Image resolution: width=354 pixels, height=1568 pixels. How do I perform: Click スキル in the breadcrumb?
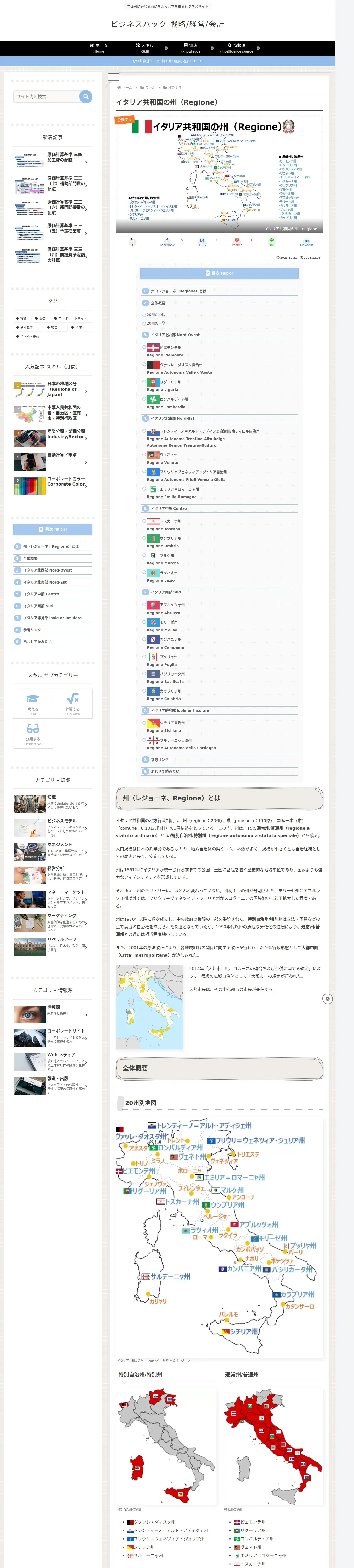(x=150, y=88)
